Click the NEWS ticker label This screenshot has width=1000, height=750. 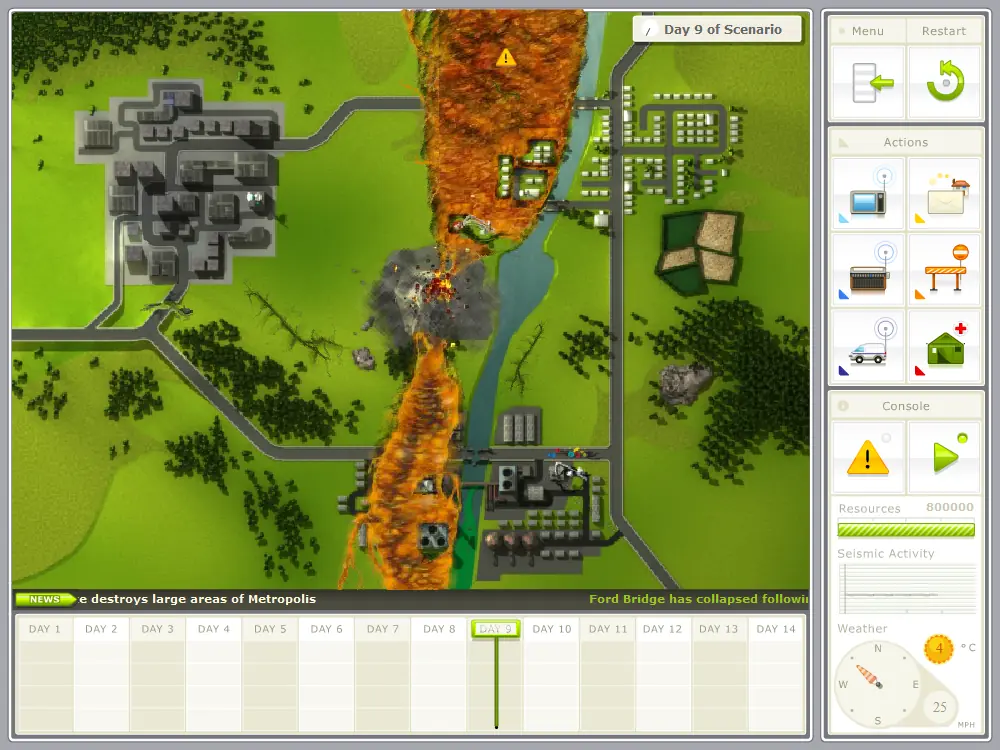45,599
